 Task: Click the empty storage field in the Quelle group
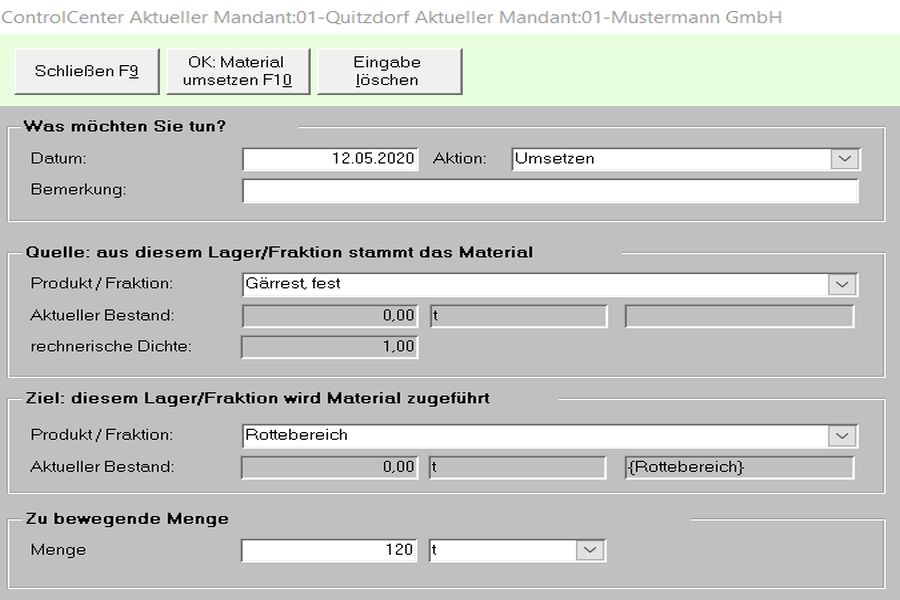pyautogui.click(x=739, y=316)
